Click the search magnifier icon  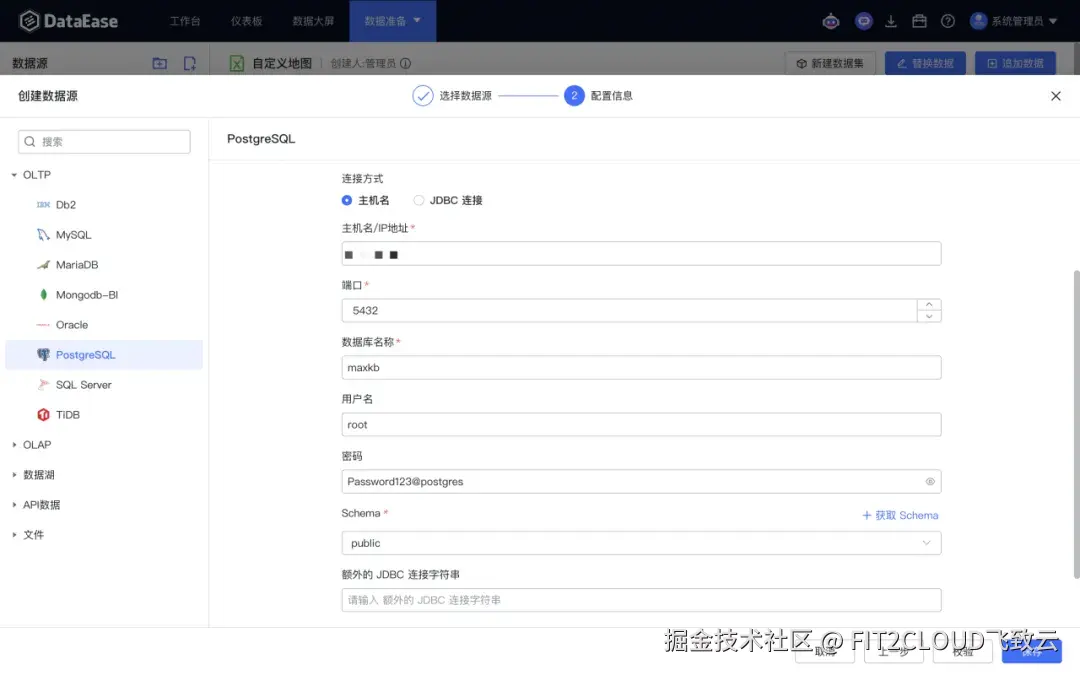30,142
